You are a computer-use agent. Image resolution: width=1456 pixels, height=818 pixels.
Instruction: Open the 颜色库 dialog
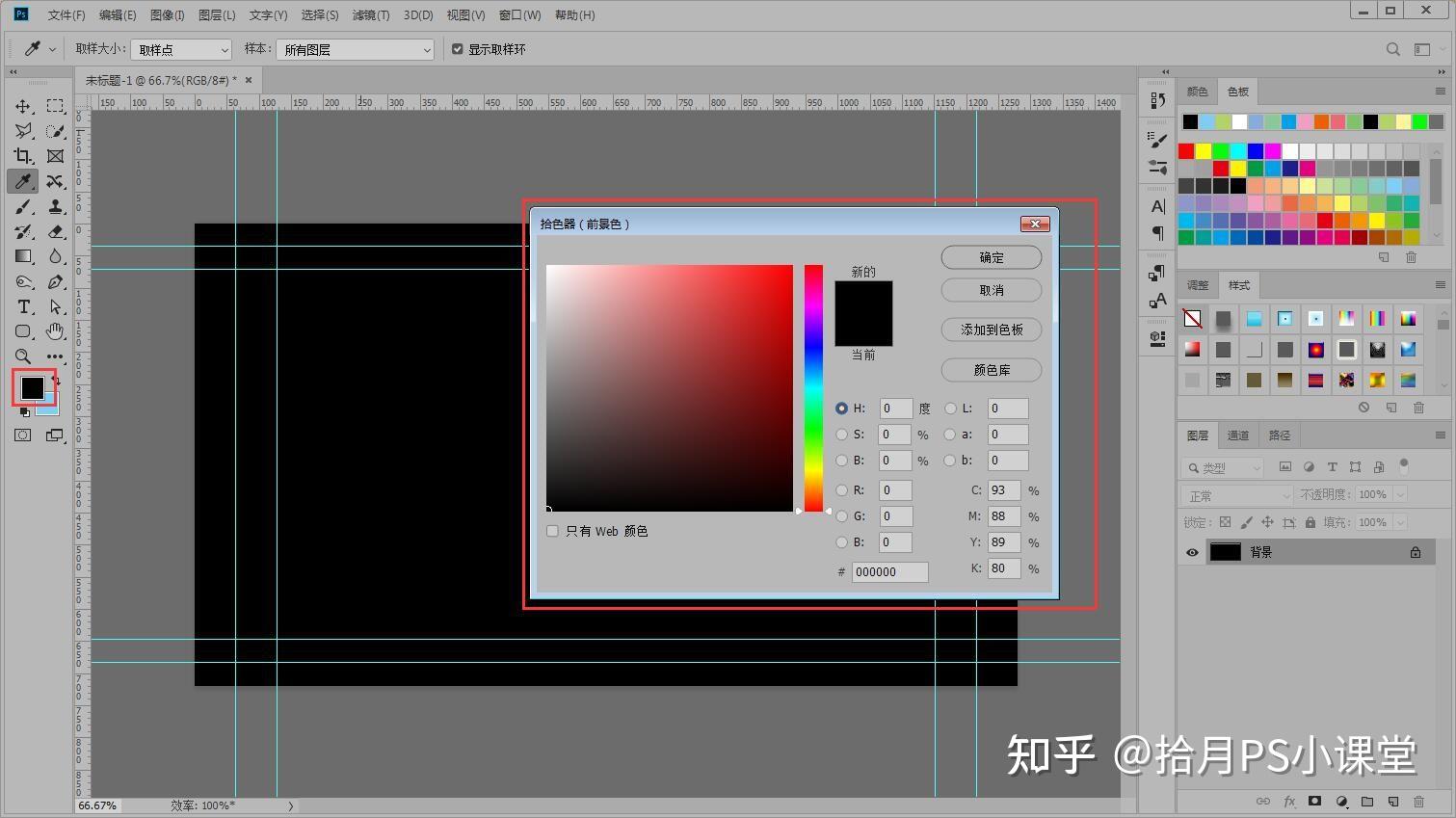[x=991, y=370]
